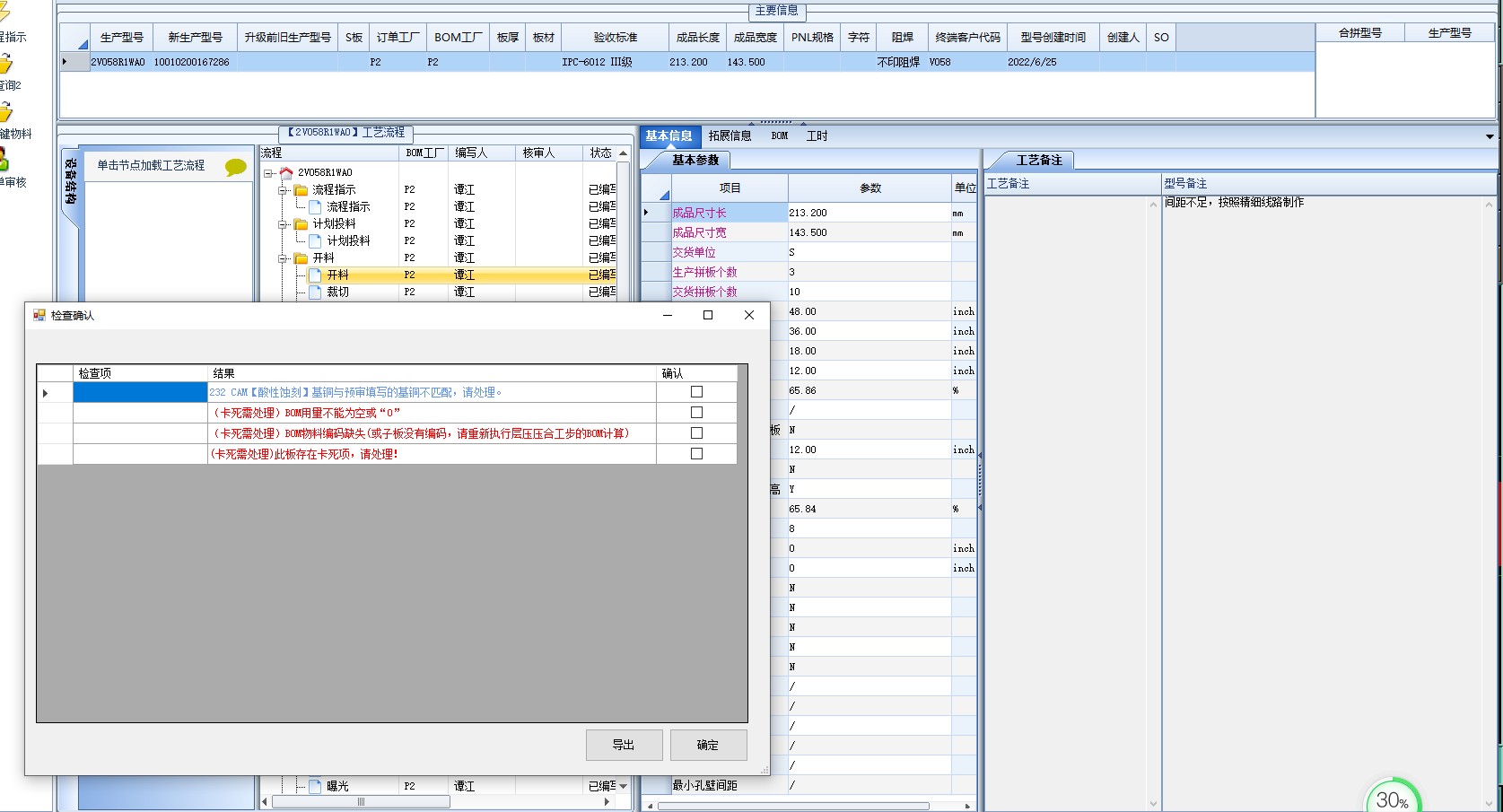This screenshot has width=1503, height=812.
Task: Click document icon of 流程指示 child node
Action: click(315, 206)
